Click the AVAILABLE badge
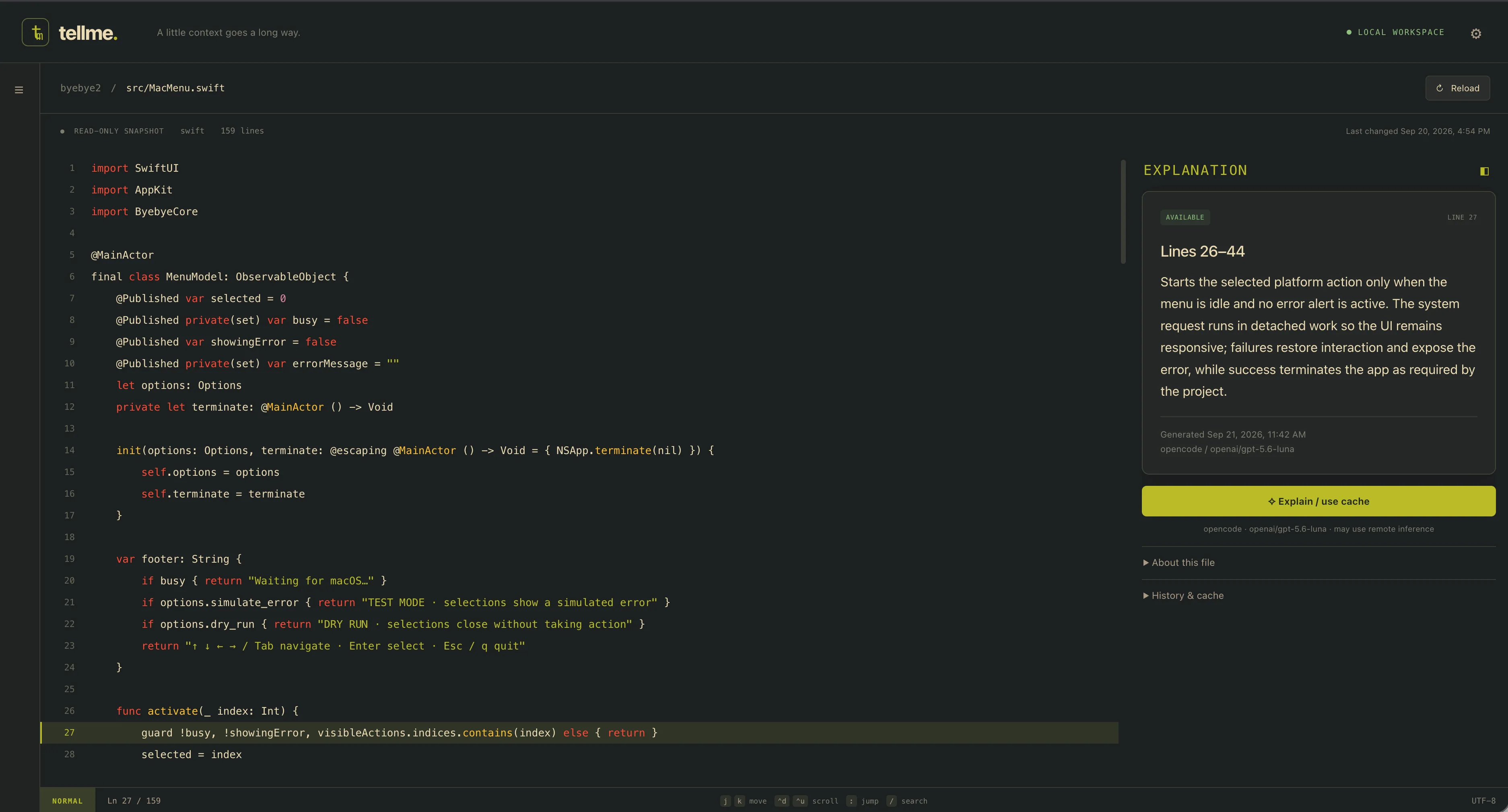Image resolution: width=1508 pixels, height=812 pixels. point(1185,217)
